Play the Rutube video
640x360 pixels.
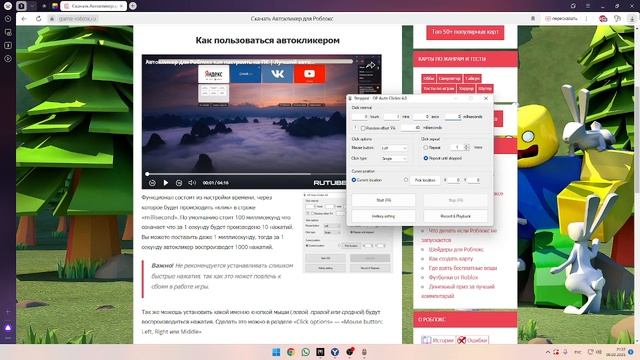pos(166,183)
